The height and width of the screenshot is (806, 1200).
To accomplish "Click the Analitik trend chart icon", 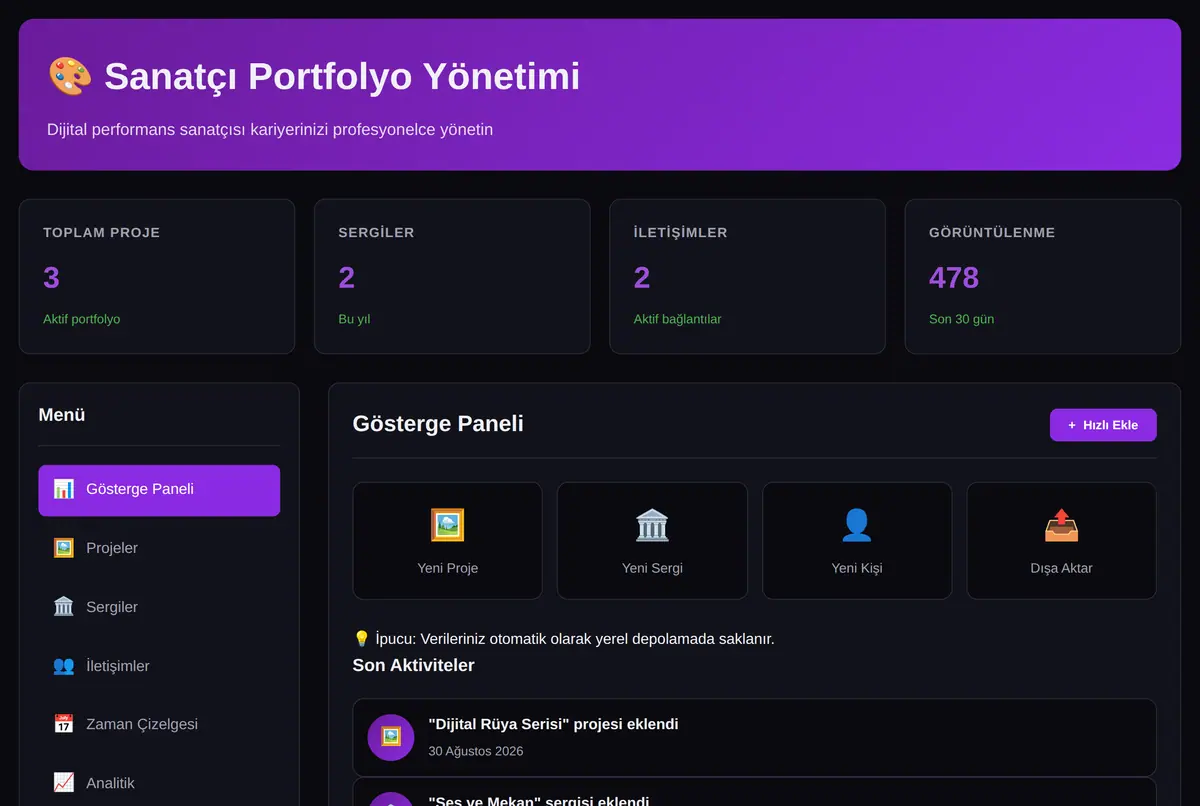I will coord(64,783).
